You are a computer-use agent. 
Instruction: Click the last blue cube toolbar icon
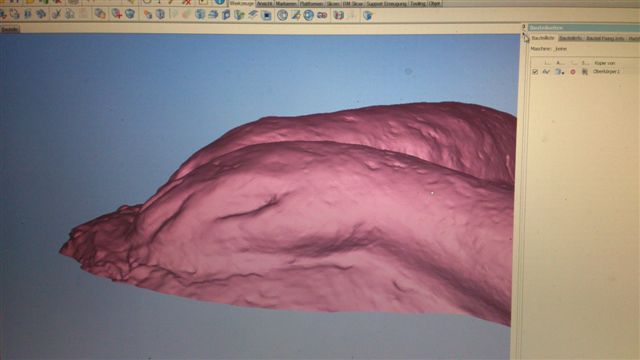[x=367, y=16]
